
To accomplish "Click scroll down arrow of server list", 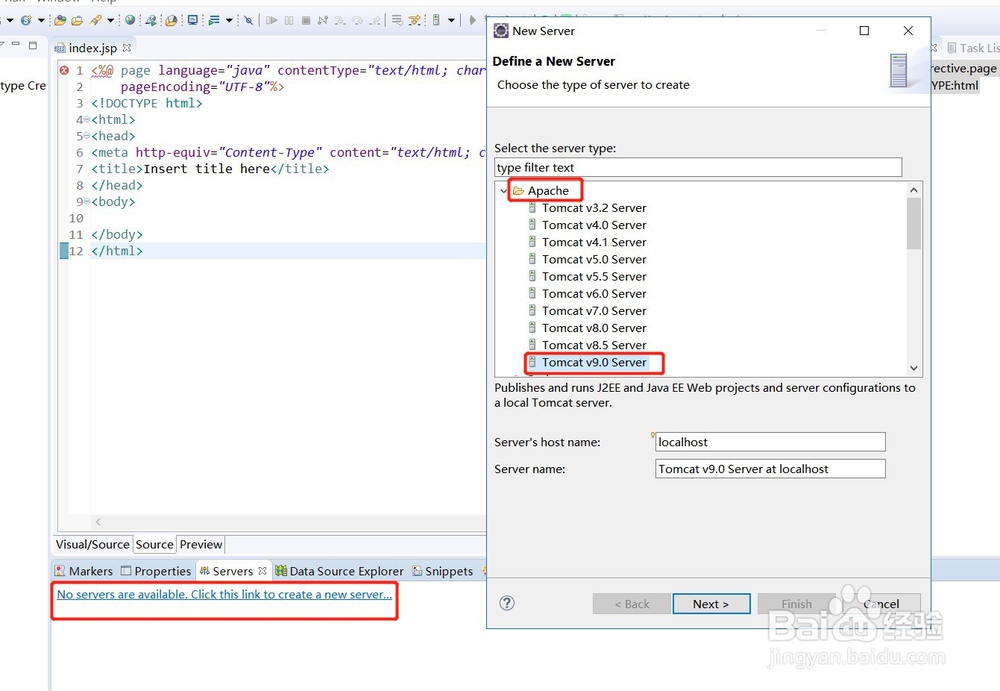I will 914,368.
